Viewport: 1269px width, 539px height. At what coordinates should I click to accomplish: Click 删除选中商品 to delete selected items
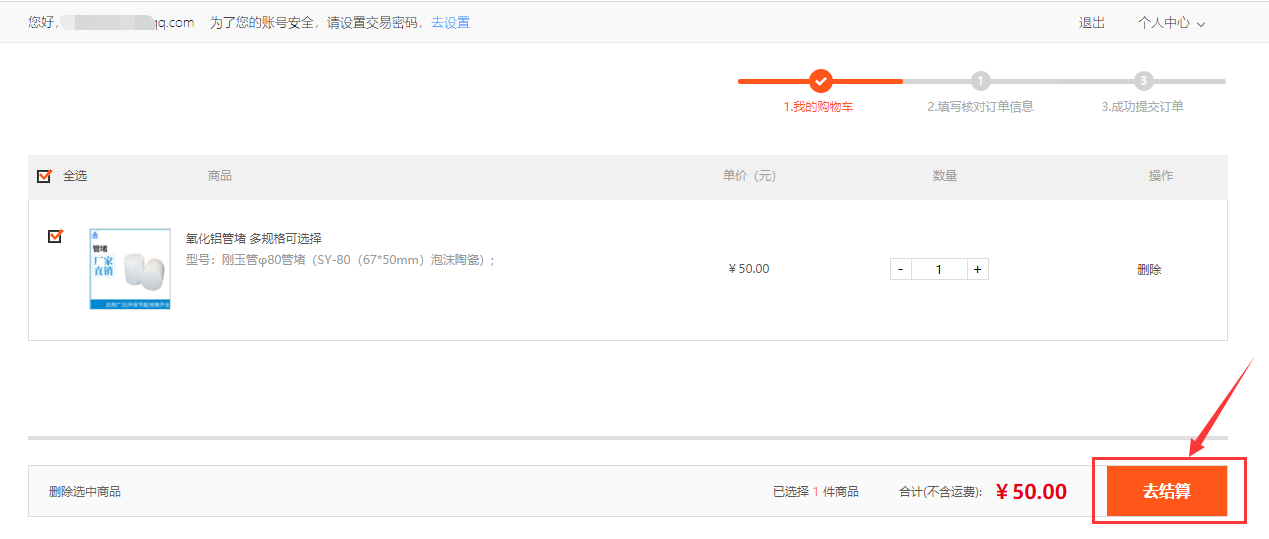85,491
